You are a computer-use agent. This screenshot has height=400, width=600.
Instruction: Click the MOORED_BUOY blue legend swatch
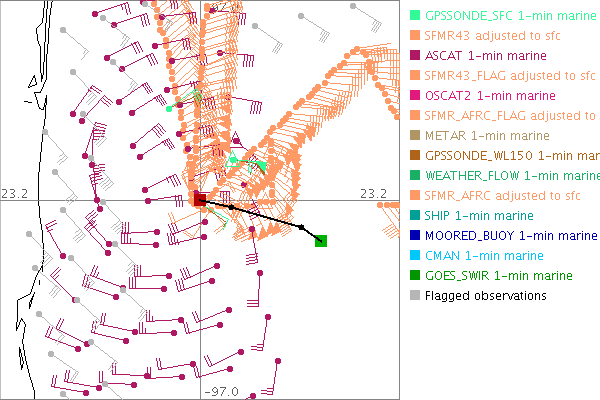(414, 236)
